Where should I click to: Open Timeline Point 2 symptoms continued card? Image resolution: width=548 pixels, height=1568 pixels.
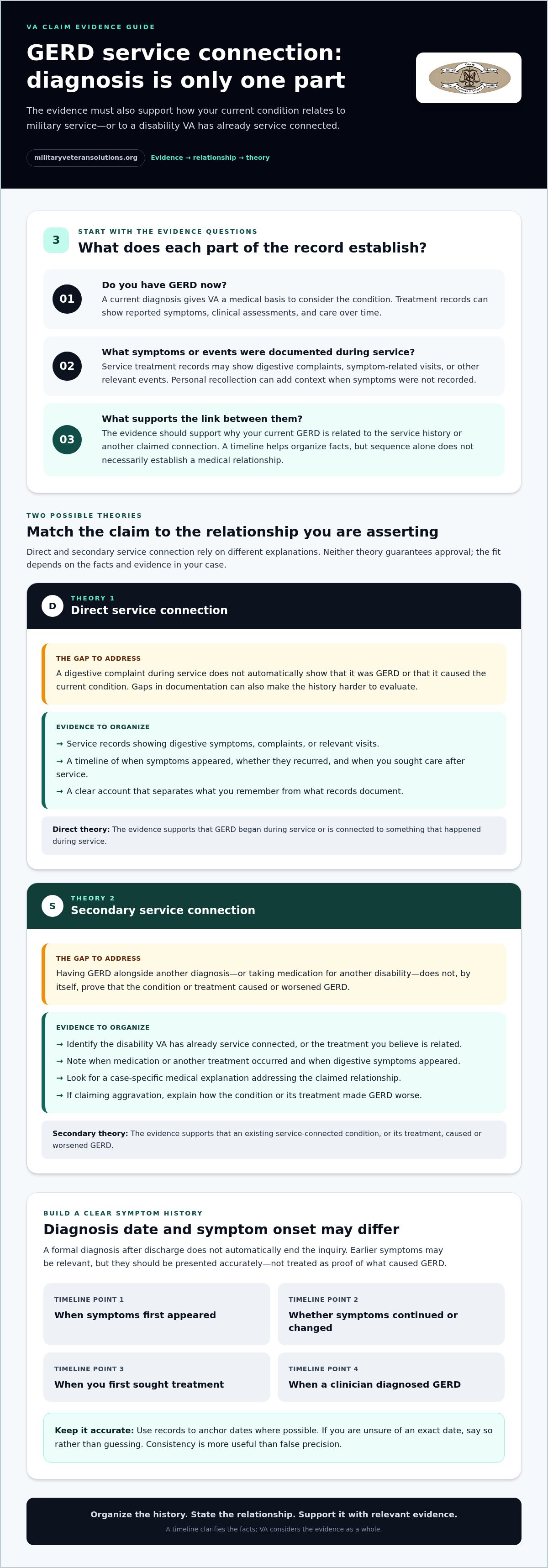391,1314
